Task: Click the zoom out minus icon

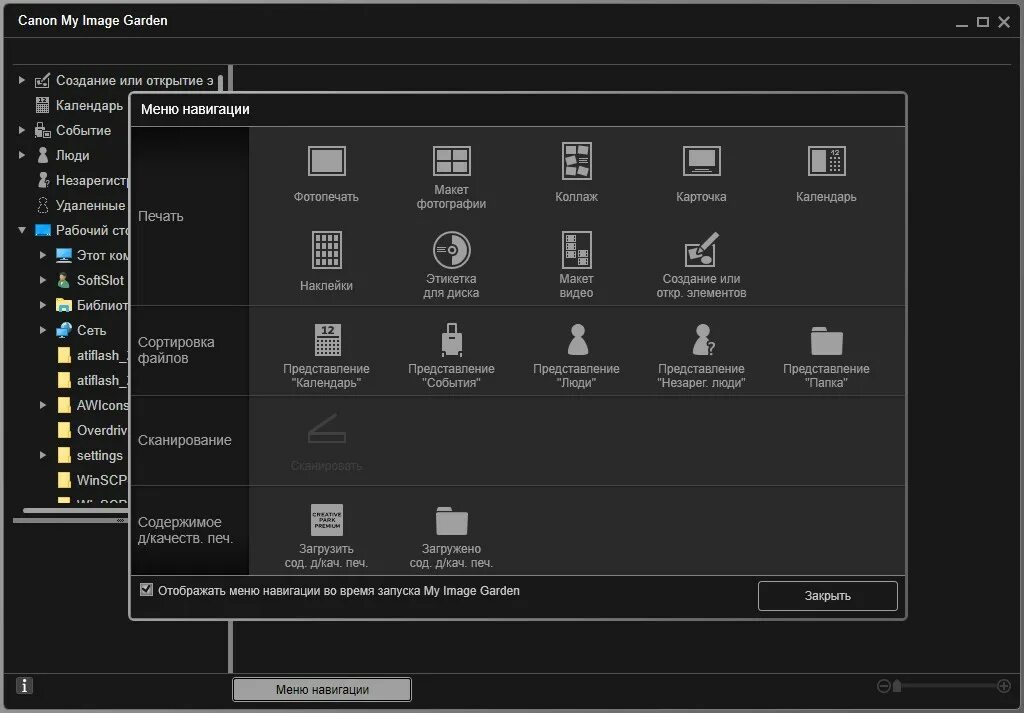Action: (x=884, y=686)
